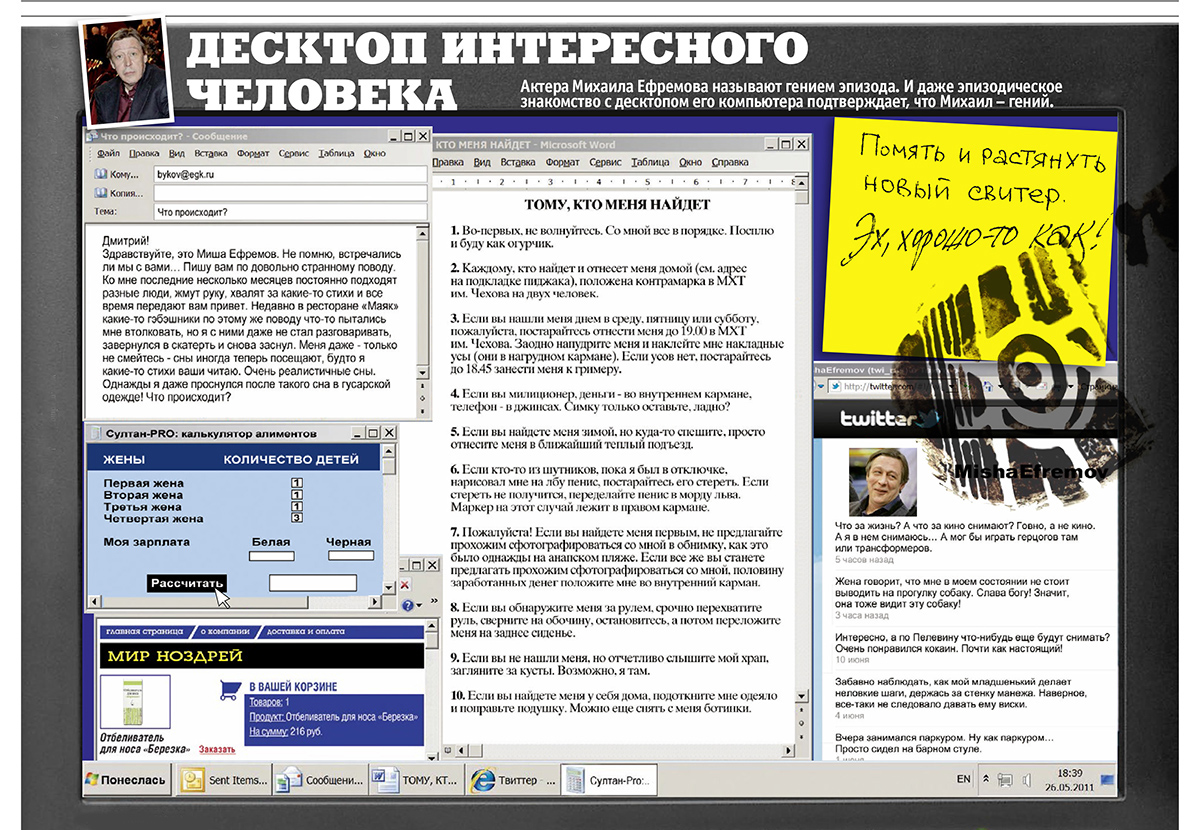1200x830 pixels.
Task: Open the Сообщени... taskbar document icon
Action: pos(288,780)
